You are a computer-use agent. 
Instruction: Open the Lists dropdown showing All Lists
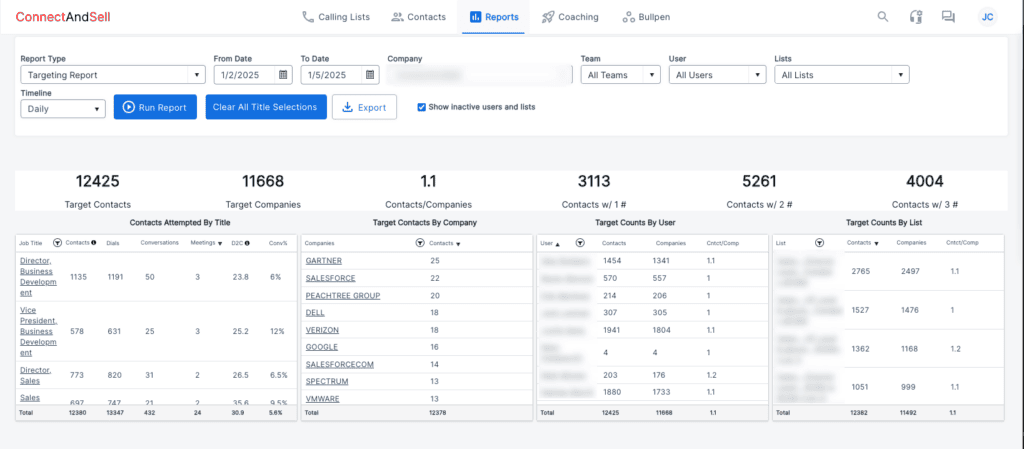click(x=842, y=74)
